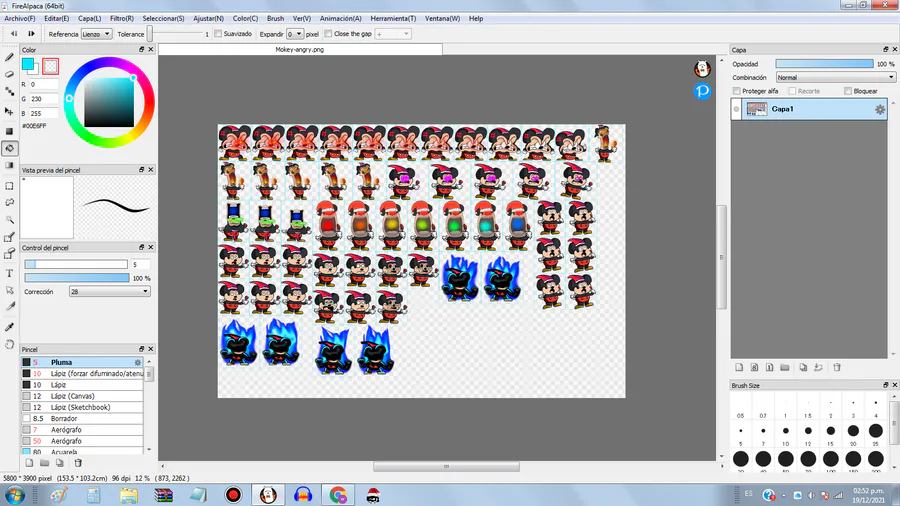900x506 pixels.
Task: Select the Gradient tool
Action: click(9, 165)
